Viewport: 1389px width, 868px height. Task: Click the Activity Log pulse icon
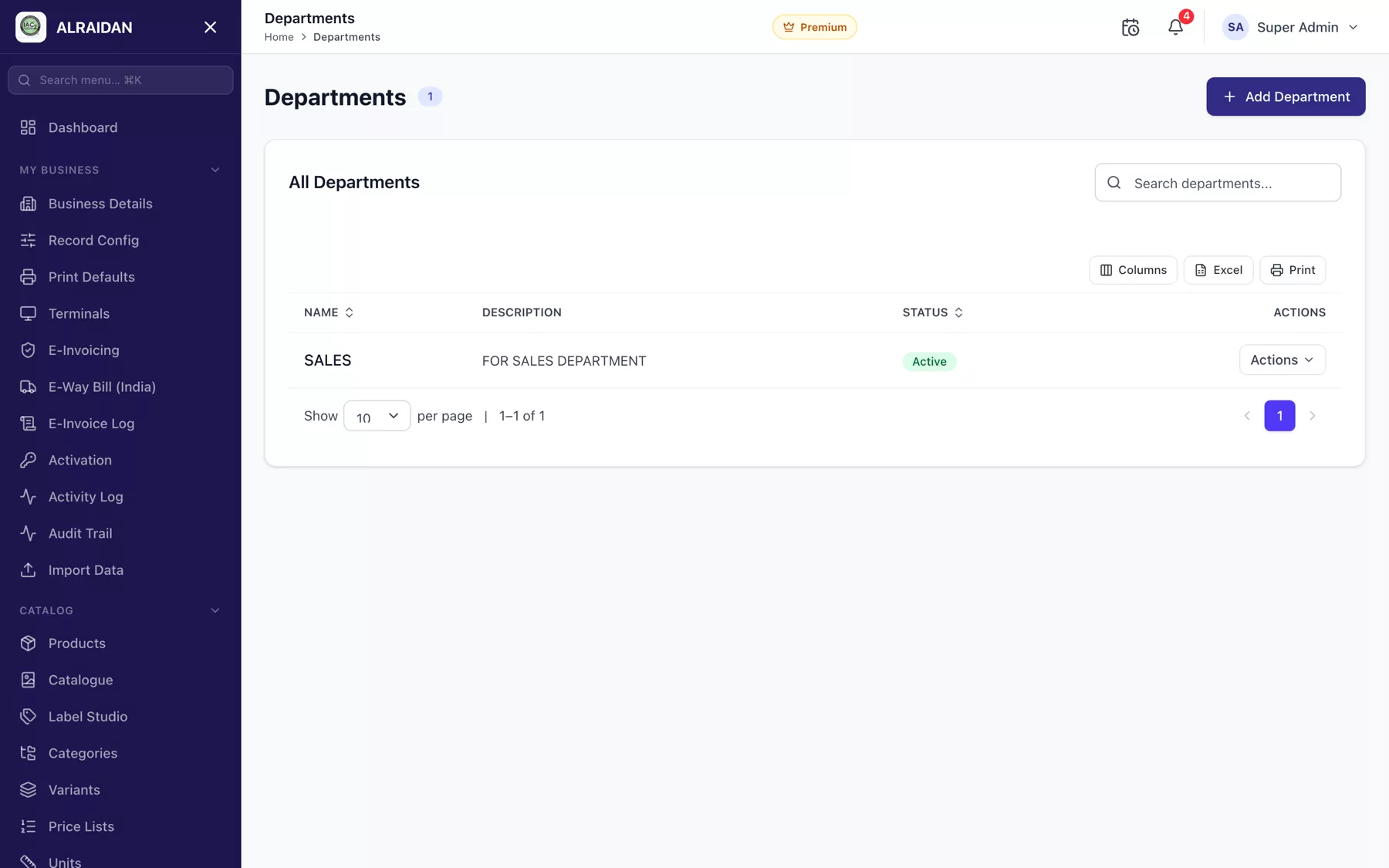[x=29, y=497]
